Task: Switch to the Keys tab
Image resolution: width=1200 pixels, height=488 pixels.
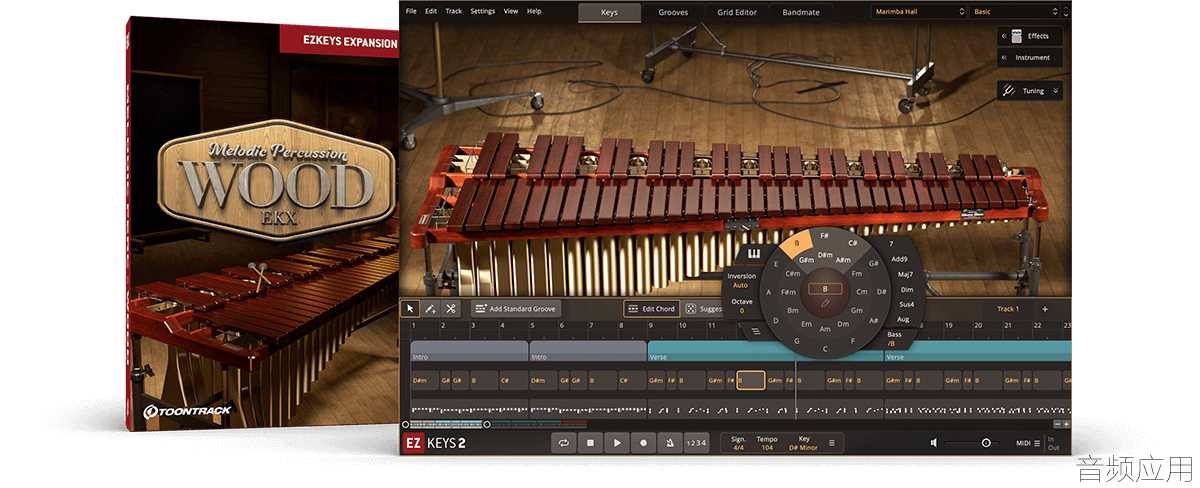Action: point(610,12)
